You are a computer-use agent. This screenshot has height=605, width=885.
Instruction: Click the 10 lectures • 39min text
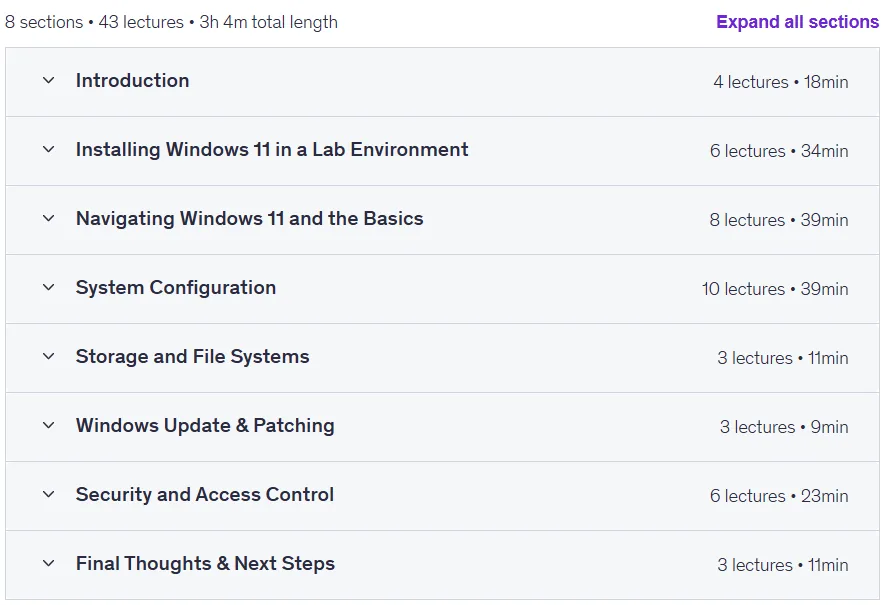775,289
